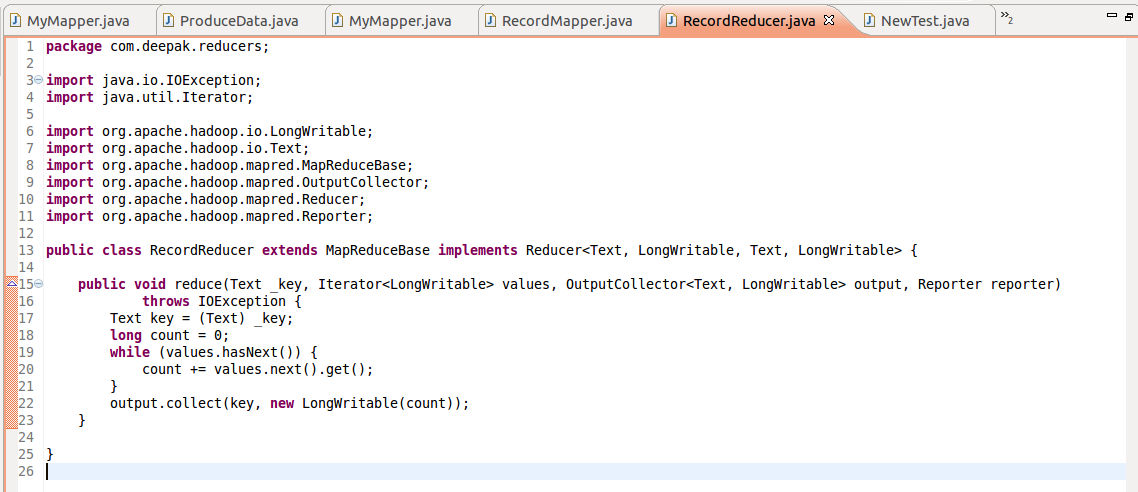Place cursor on empty highlighted line 26
Image resolution: width=1138 pixels, height=492 pixels.
584,472
